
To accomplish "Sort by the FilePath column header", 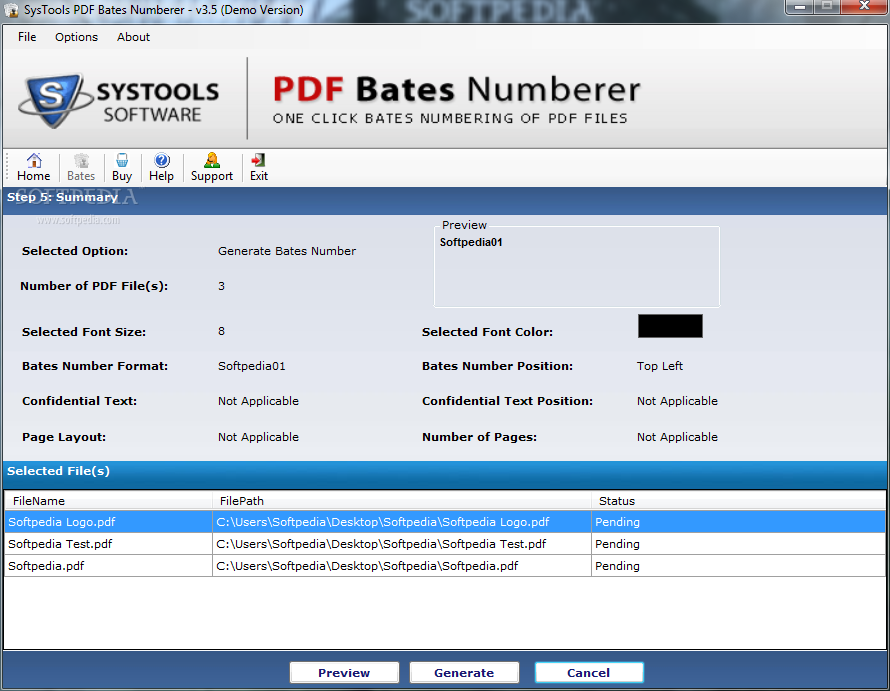I will coord(402,501).
